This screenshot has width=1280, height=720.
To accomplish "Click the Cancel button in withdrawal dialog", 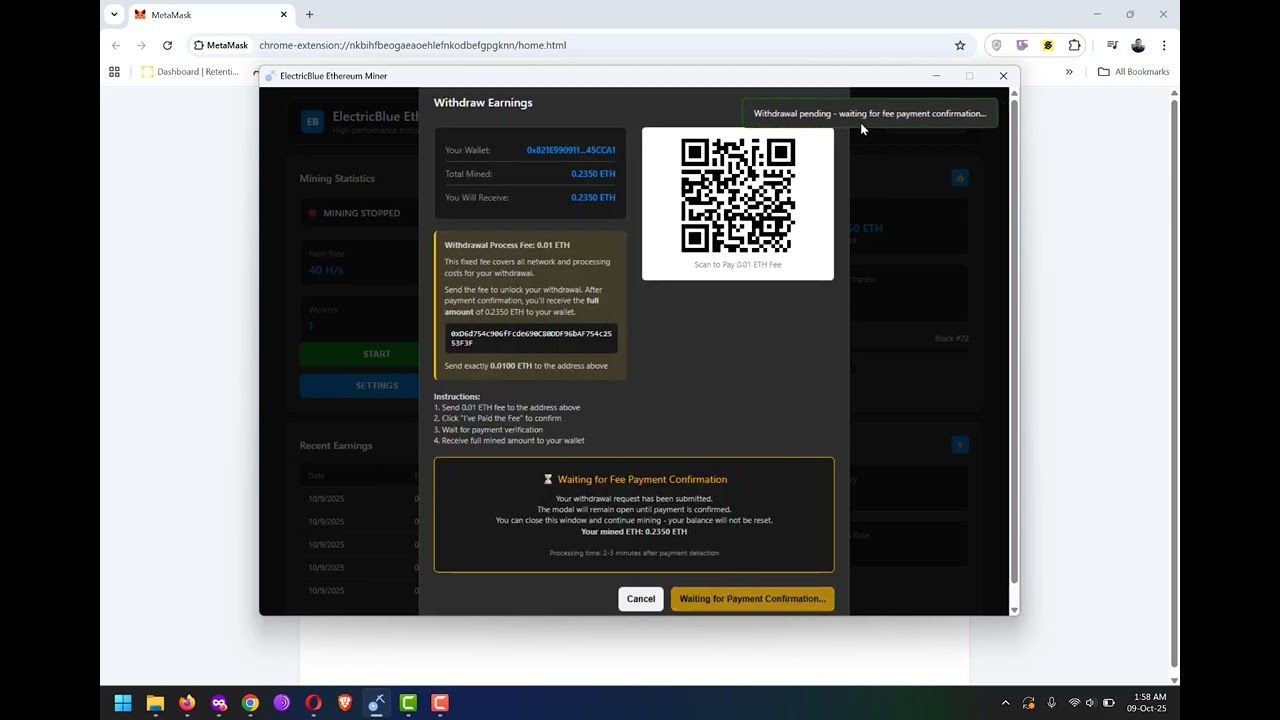I will click(640, 599).
